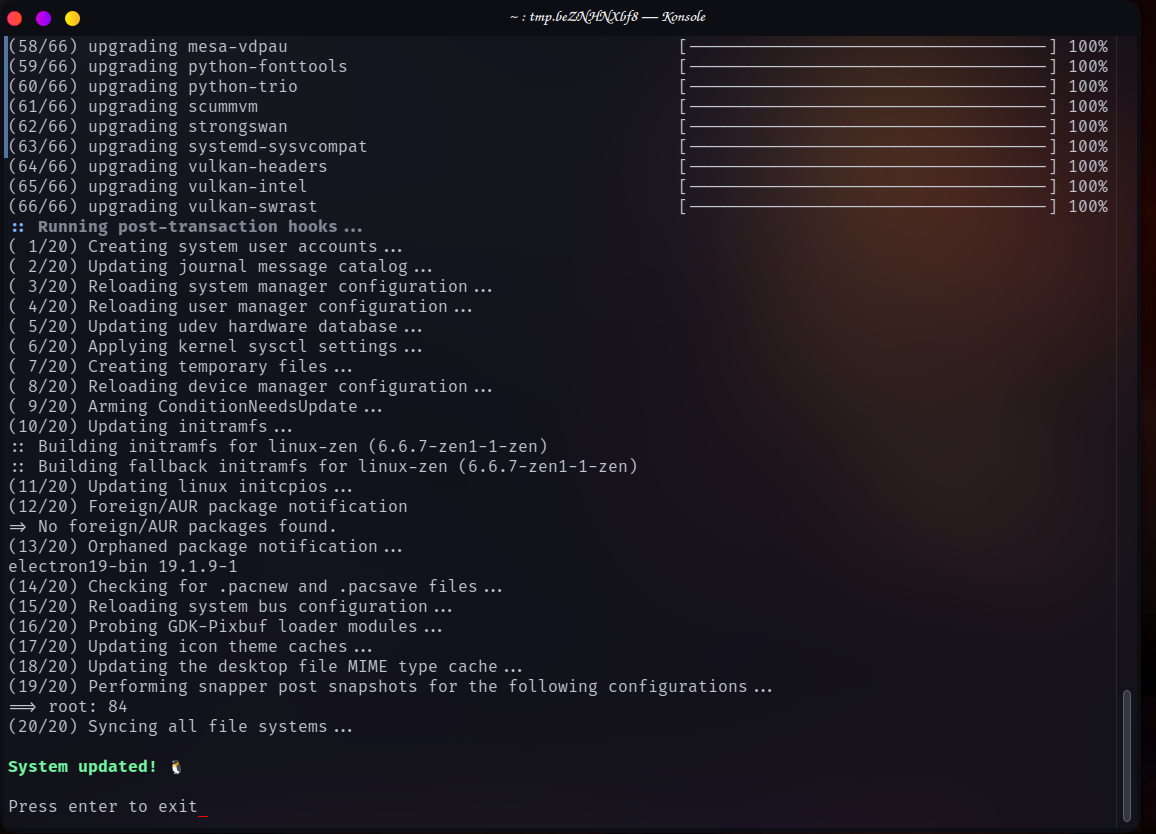Click the 'upgrading systemd-sysvcompat' line
This screenshot has height=834, width=1156.
click(188, 146)
